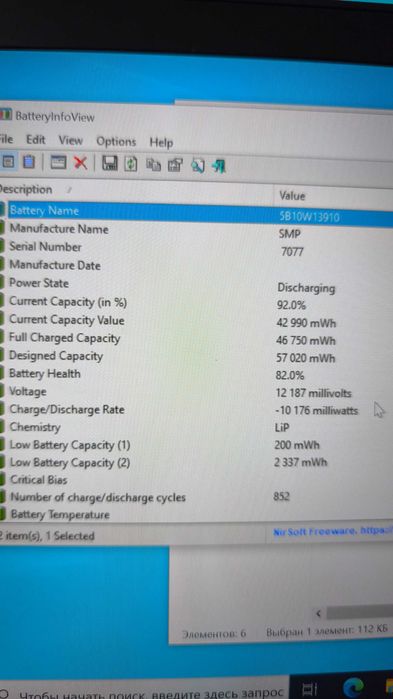
Task: Open the Properties toolbar icon
Action: coord(175,165)
